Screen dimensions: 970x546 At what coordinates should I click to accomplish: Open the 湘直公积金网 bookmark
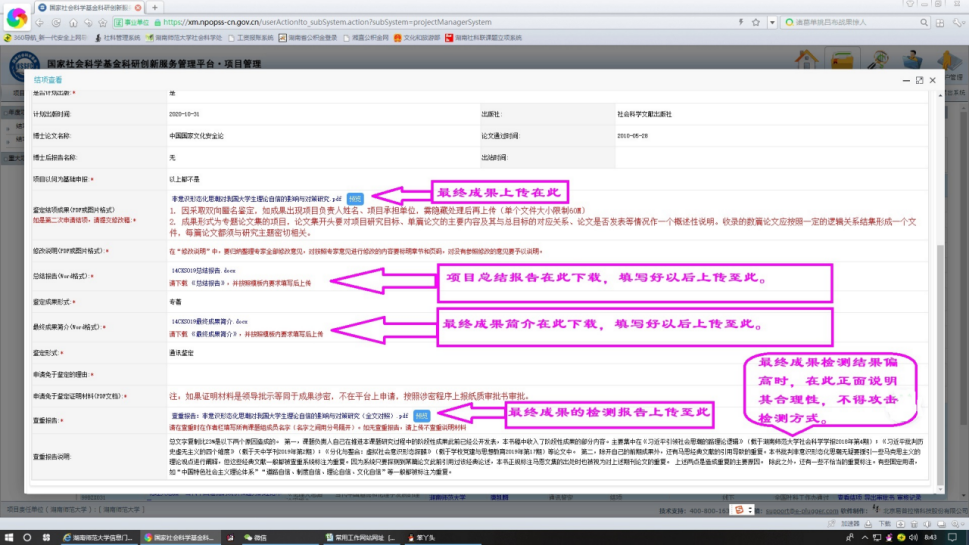[x=366, y=38]
